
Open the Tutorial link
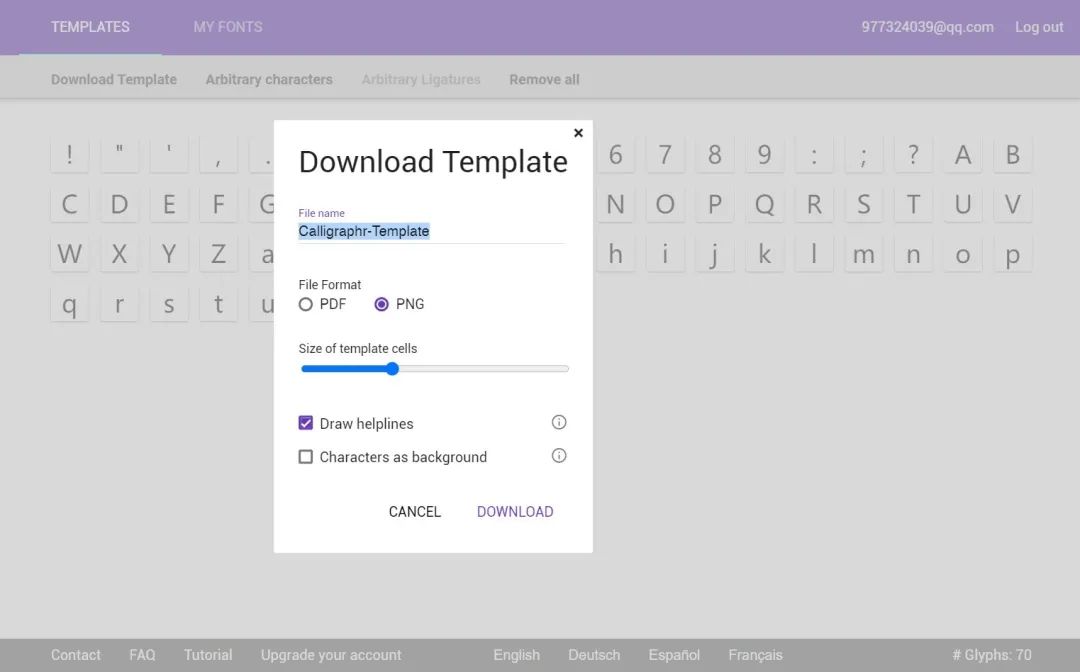[208, 655]
